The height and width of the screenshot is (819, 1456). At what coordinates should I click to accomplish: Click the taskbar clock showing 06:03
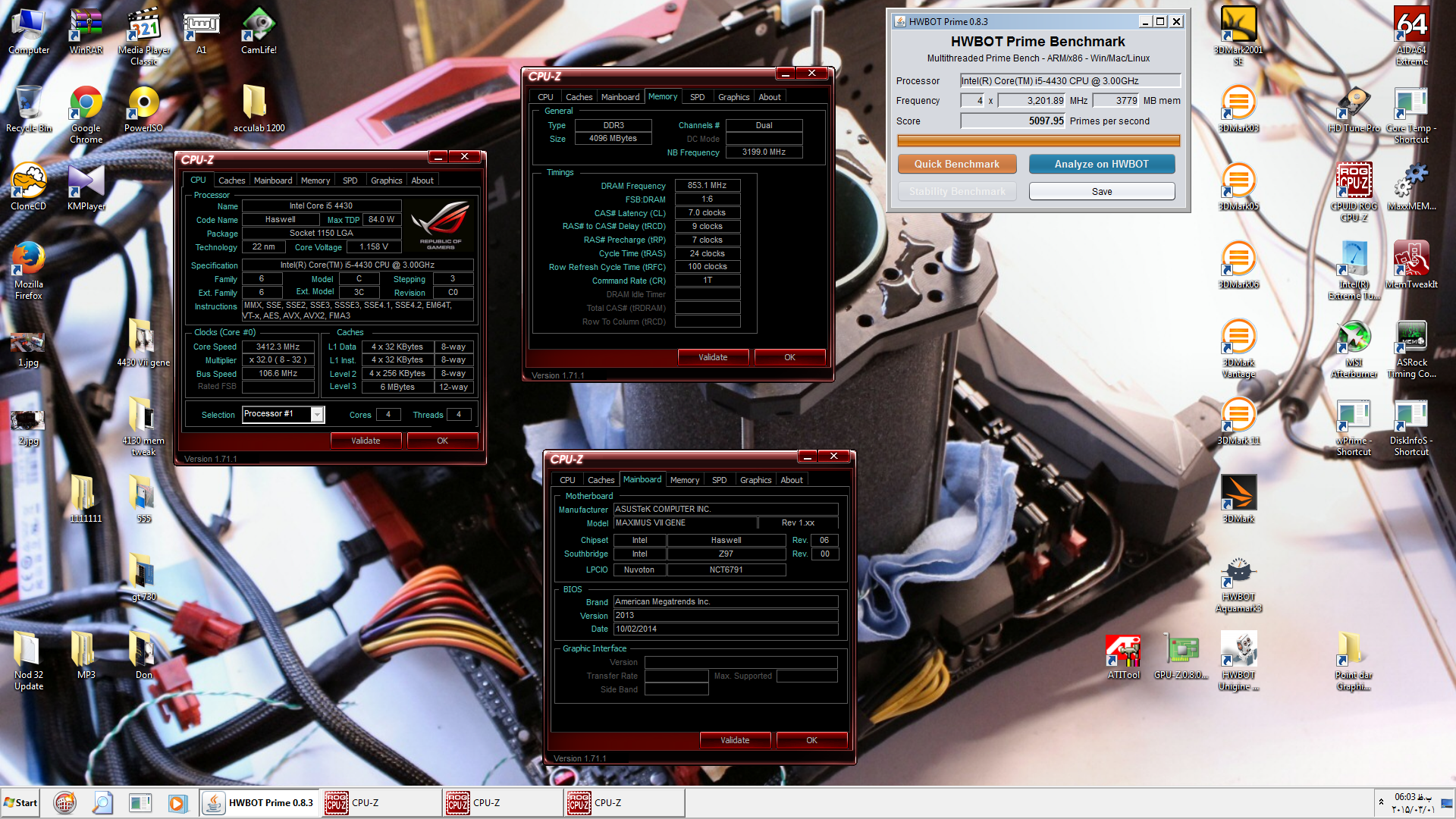point(1413,803)
